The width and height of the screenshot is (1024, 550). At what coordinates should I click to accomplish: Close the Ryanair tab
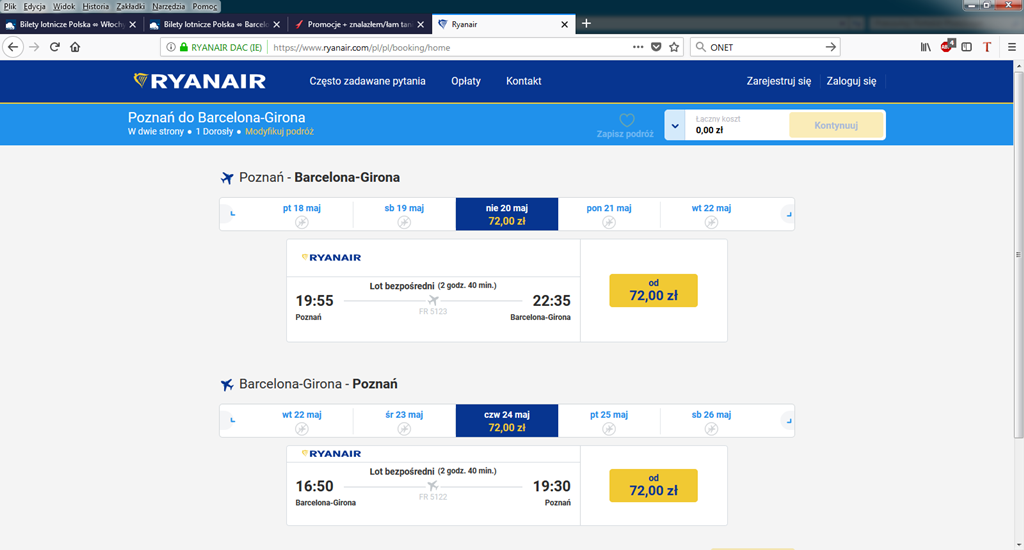(564, 24)
